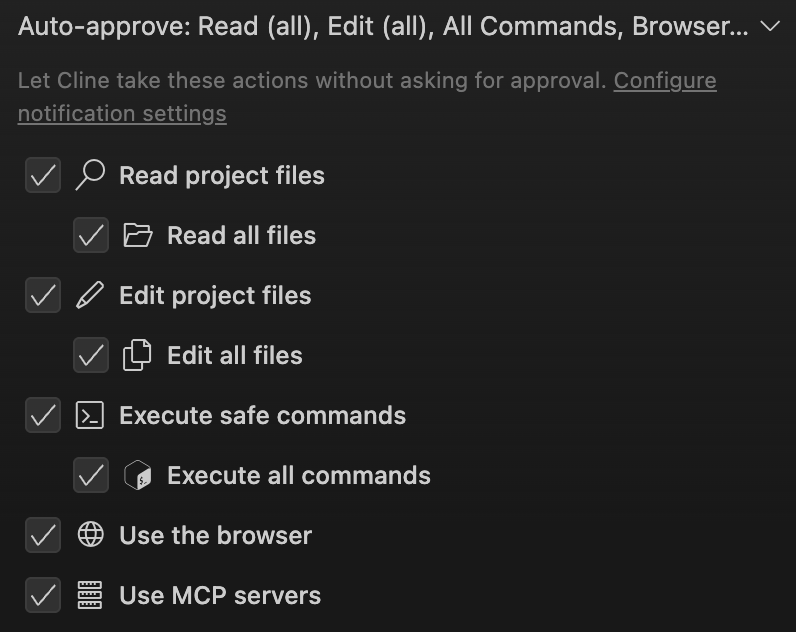Toggle the Use MCP servers checkbox

[x=43, y=596]
